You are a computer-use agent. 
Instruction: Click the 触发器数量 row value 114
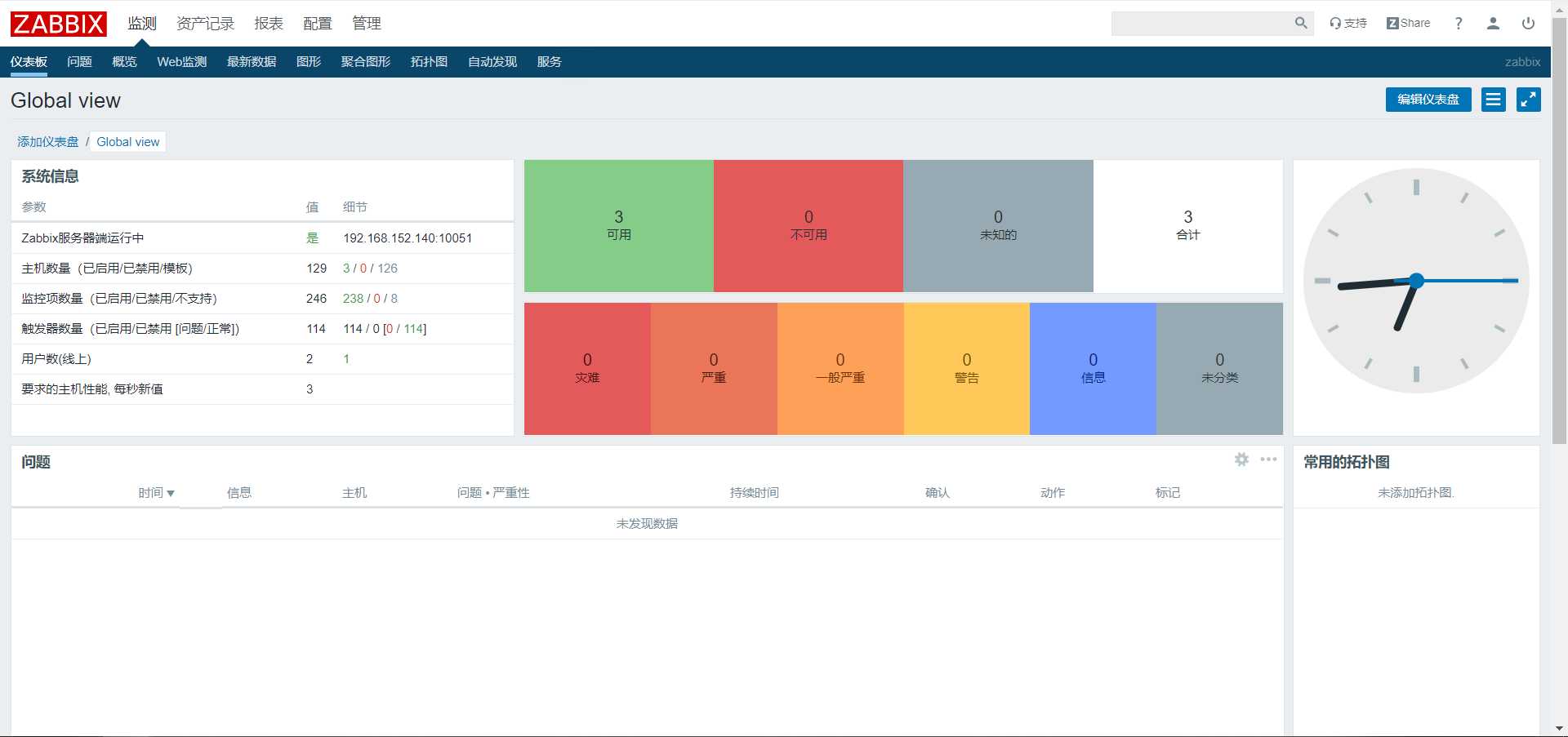316,329
